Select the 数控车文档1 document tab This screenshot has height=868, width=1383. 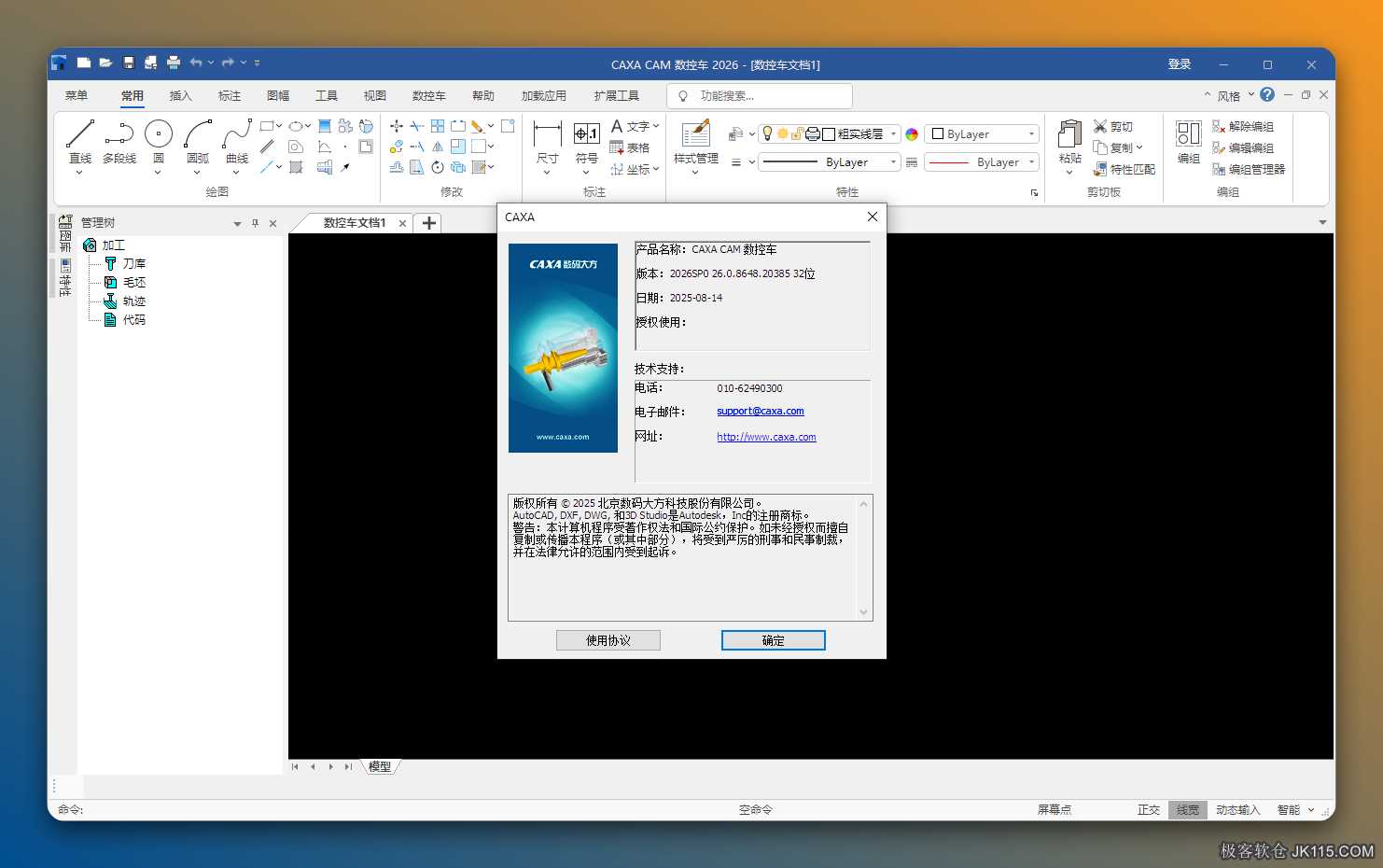point(354,223)
